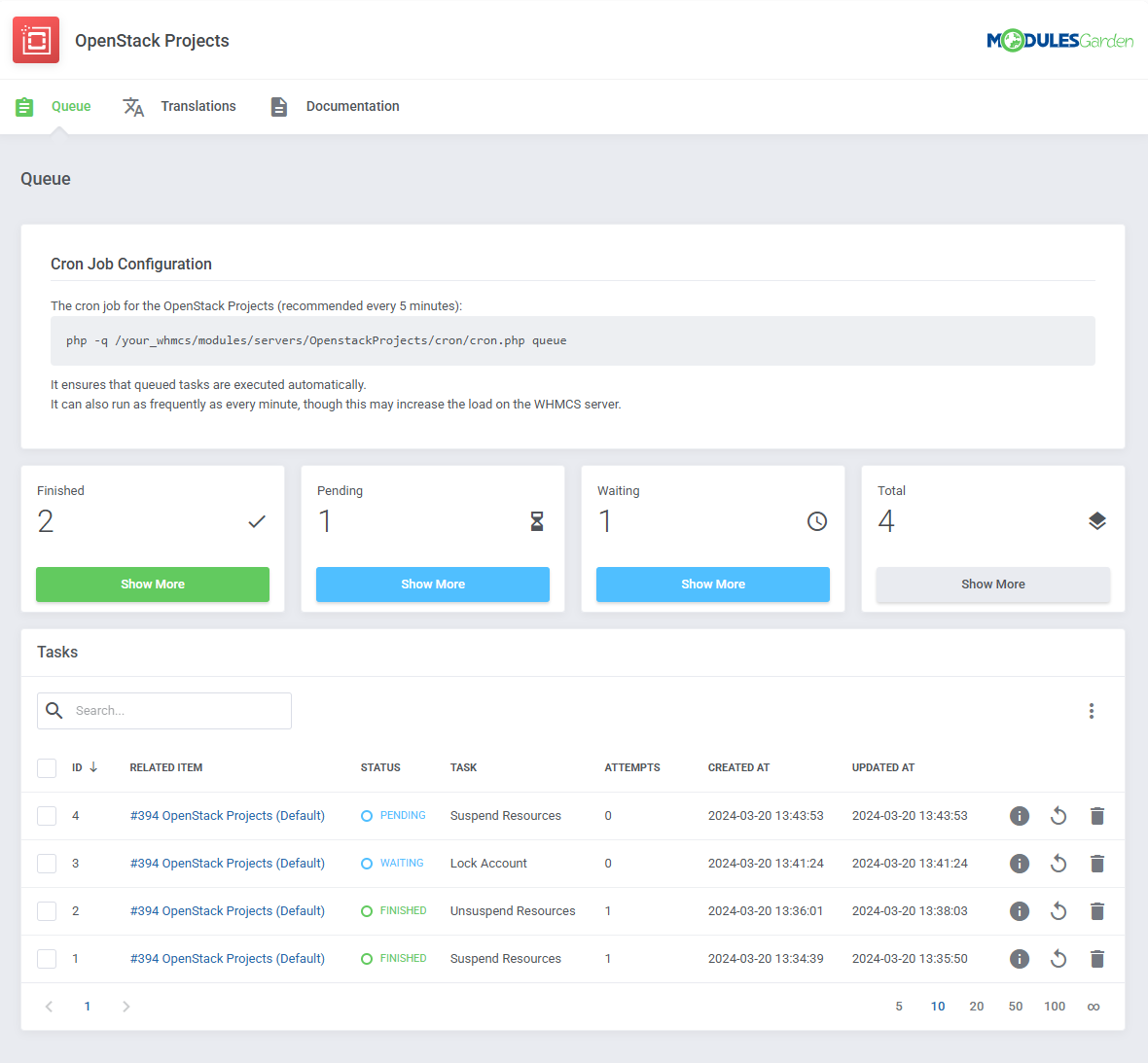Open related item link for task 4
Viewport: 1148px width, 1063px height.
pyautogui.click(x=228, y=816)
